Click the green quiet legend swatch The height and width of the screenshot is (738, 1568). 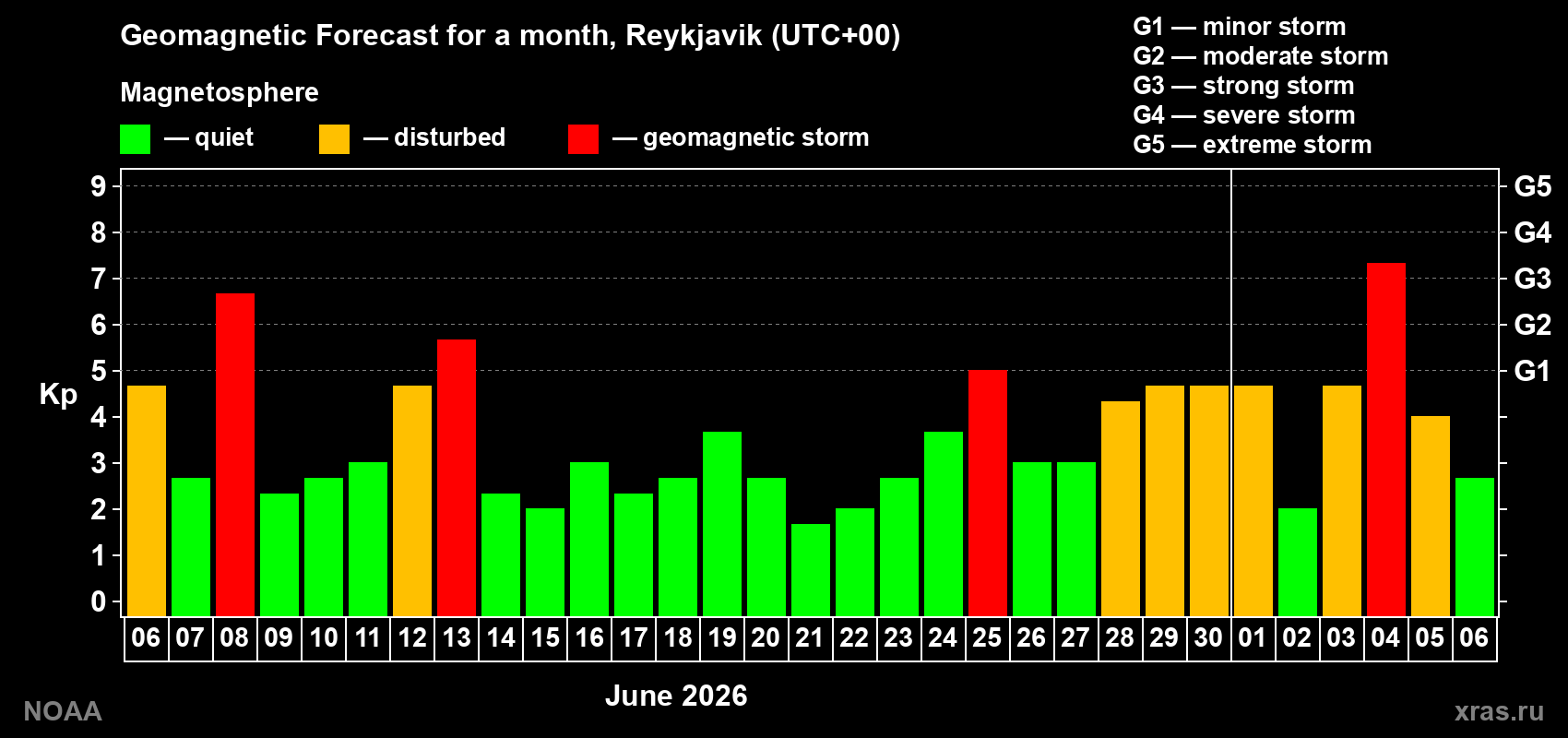[x=135, y=139]
